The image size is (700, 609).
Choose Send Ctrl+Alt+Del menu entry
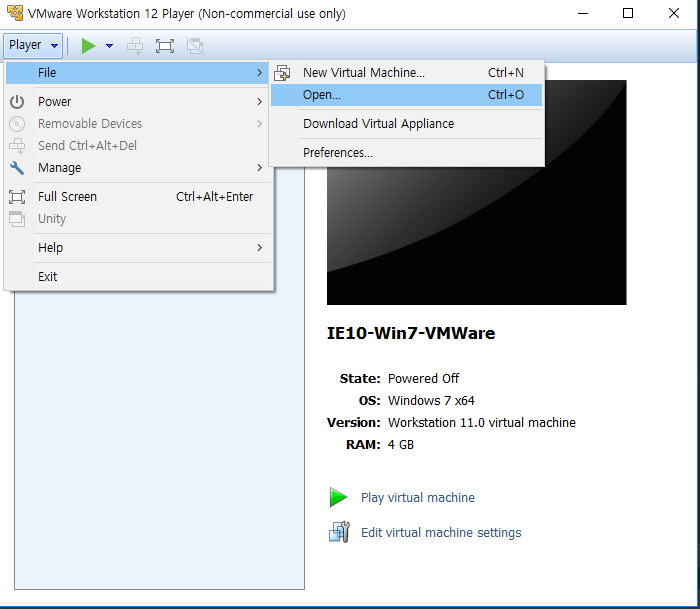coord(137,146)
